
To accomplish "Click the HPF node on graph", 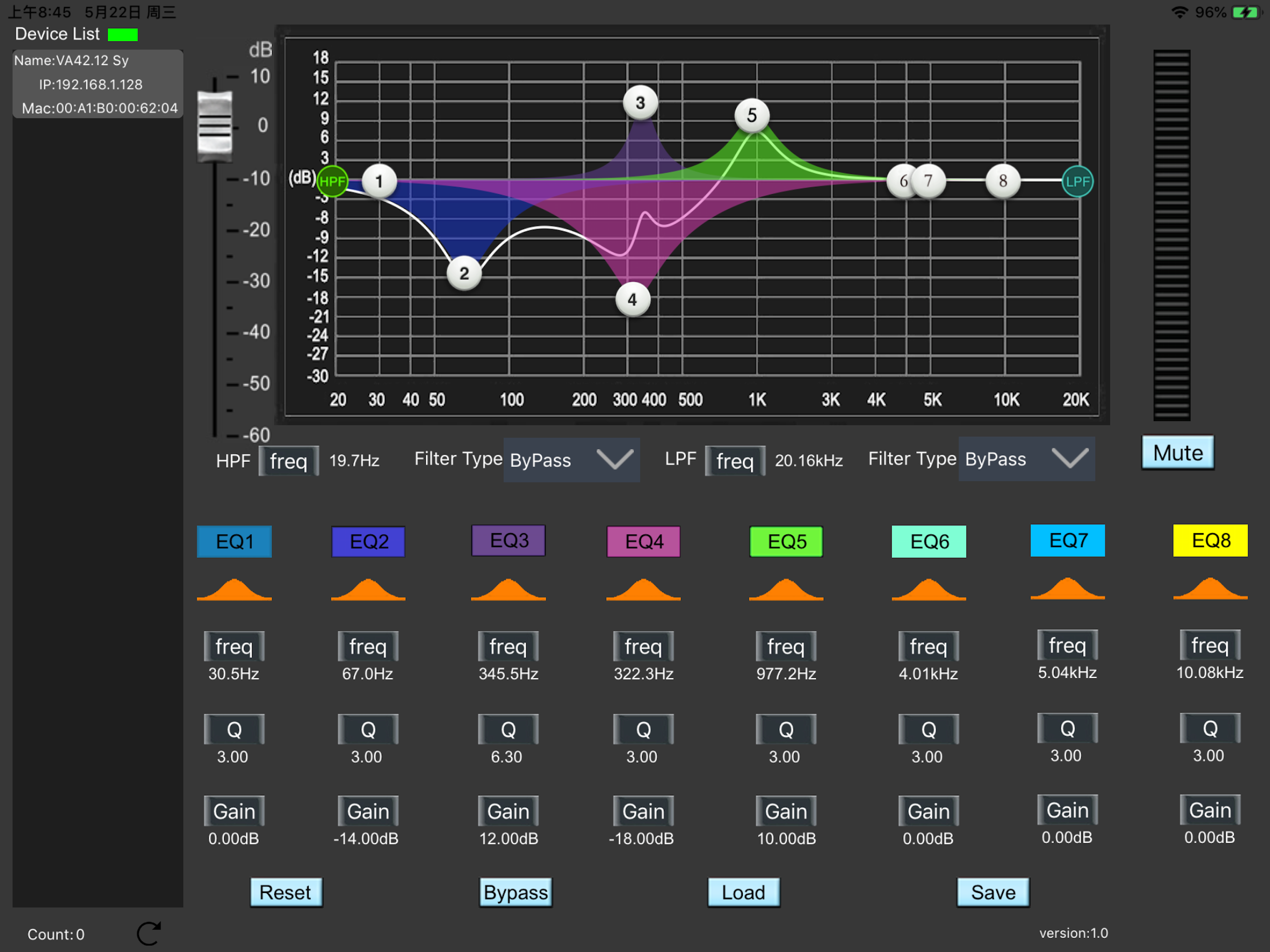I will (332, 181).
